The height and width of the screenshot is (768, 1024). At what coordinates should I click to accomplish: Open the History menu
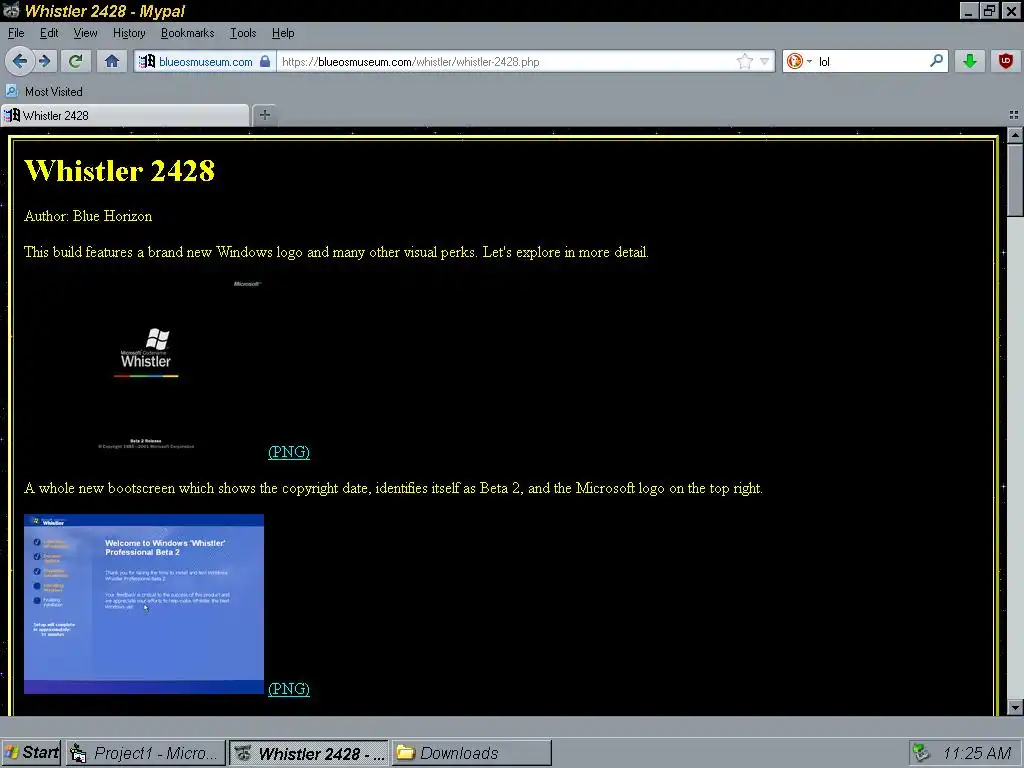click(129, 33)
